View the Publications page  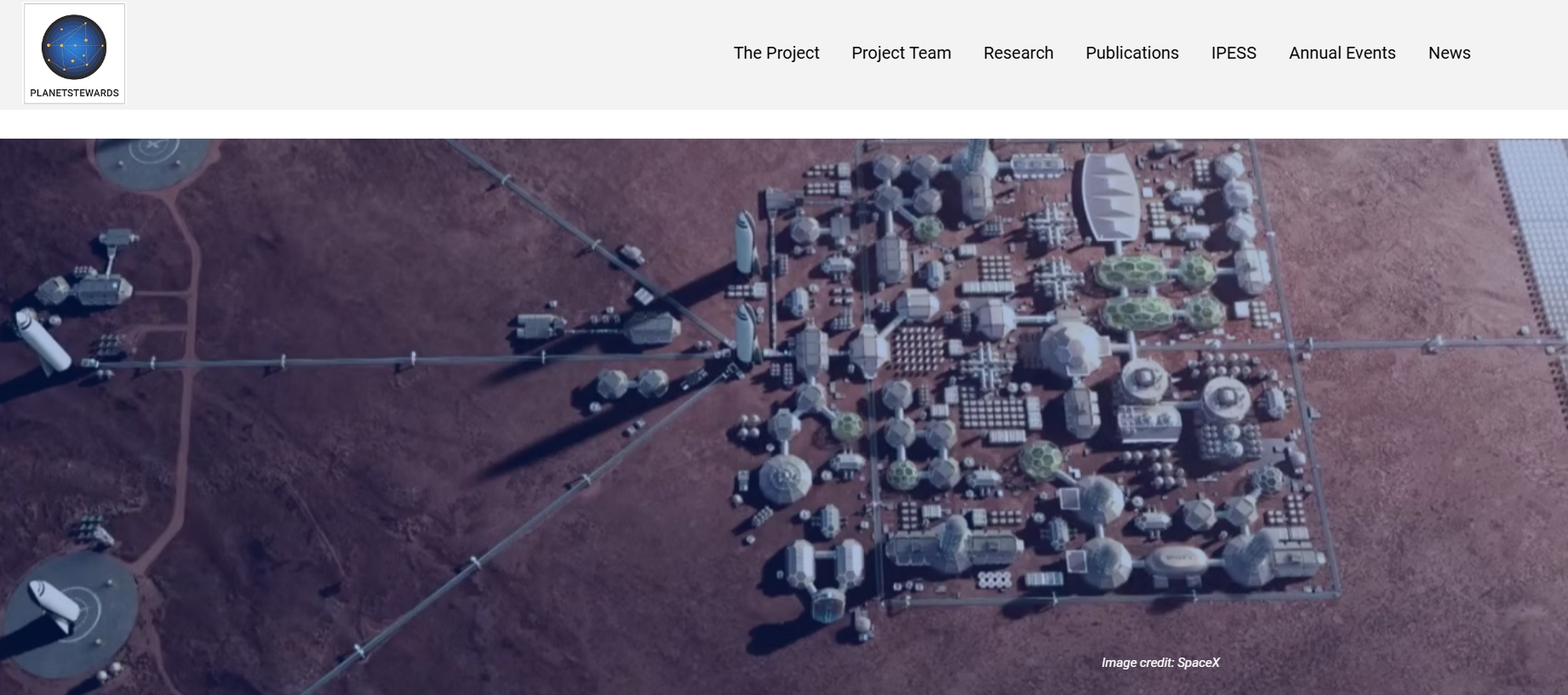tap(1132, 53)
